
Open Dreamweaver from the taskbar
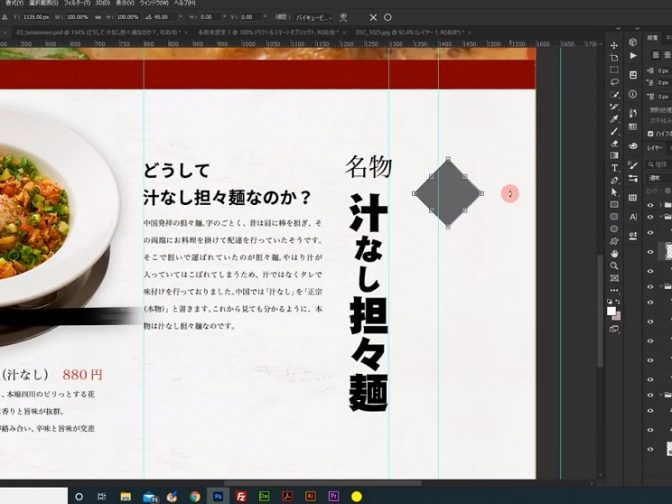264,496
